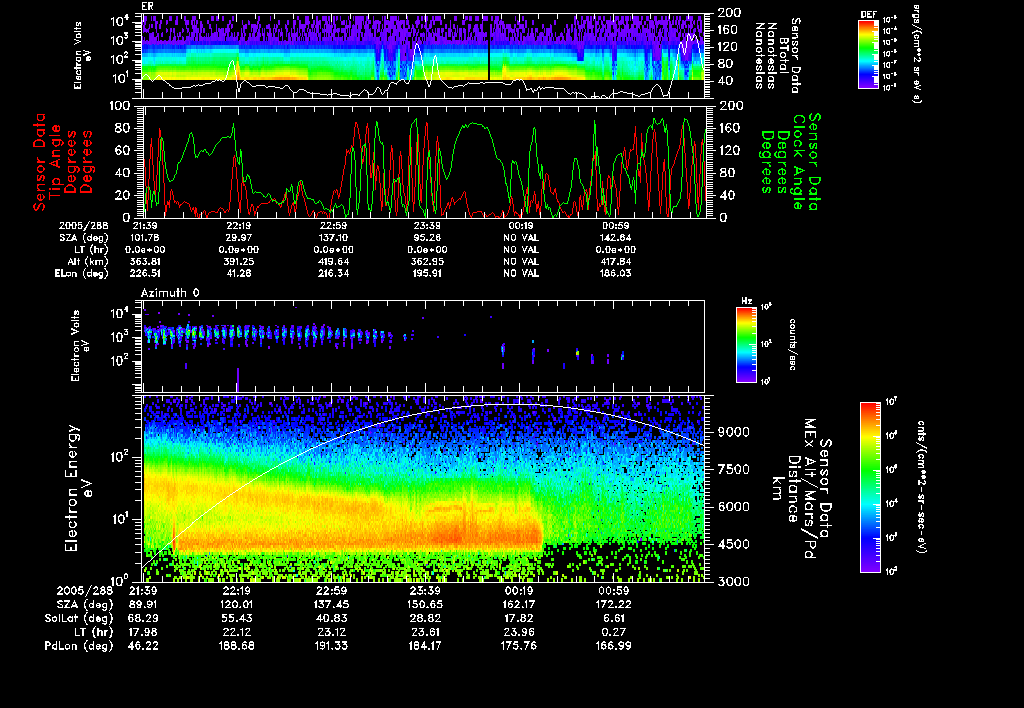Click the green "Clock Angle" axis label

click(797, 162)
